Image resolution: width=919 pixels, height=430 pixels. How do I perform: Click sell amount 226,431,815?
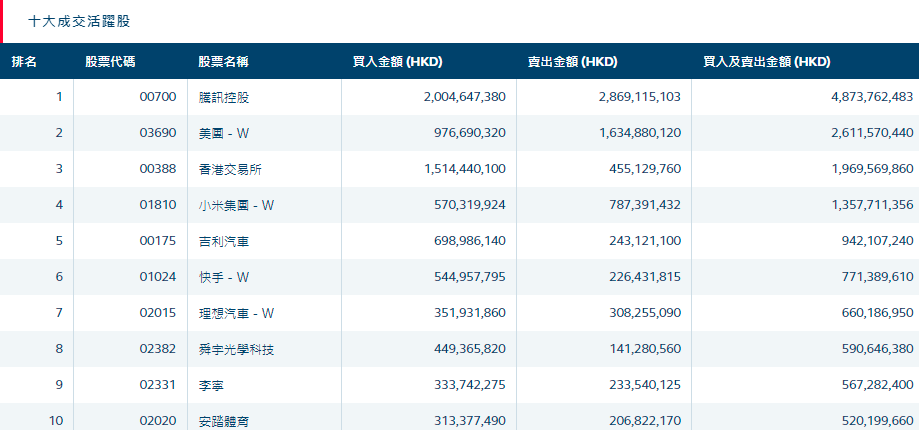coord(645,277)
